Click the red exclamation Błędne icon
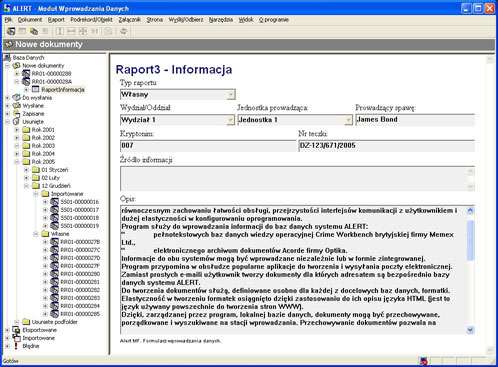 [x=16, y=346]
